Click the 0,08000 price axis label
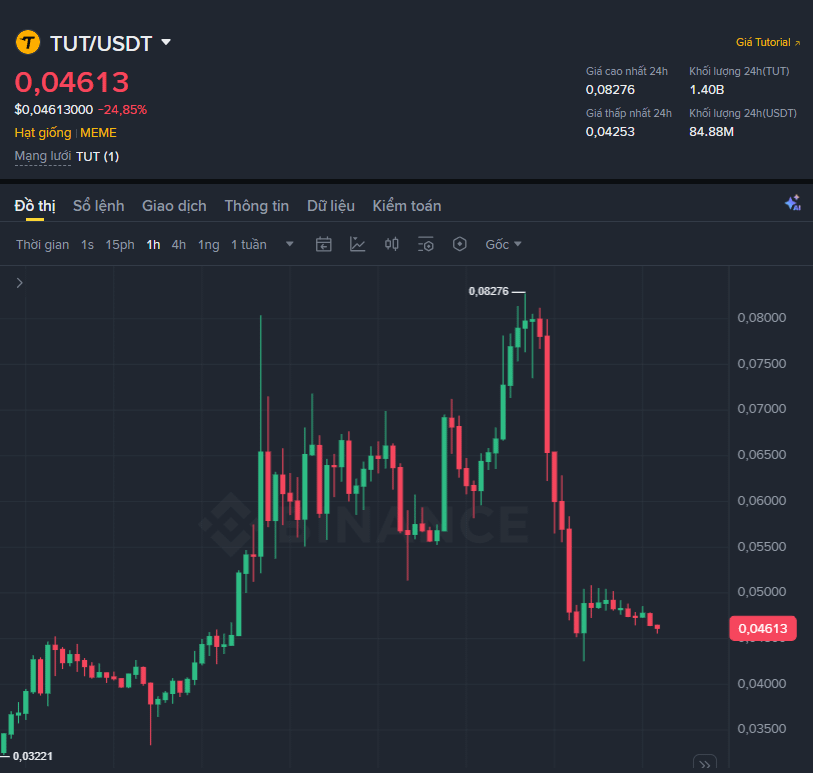The height and width of the screenshot is (773, 813). click(762, 317)
